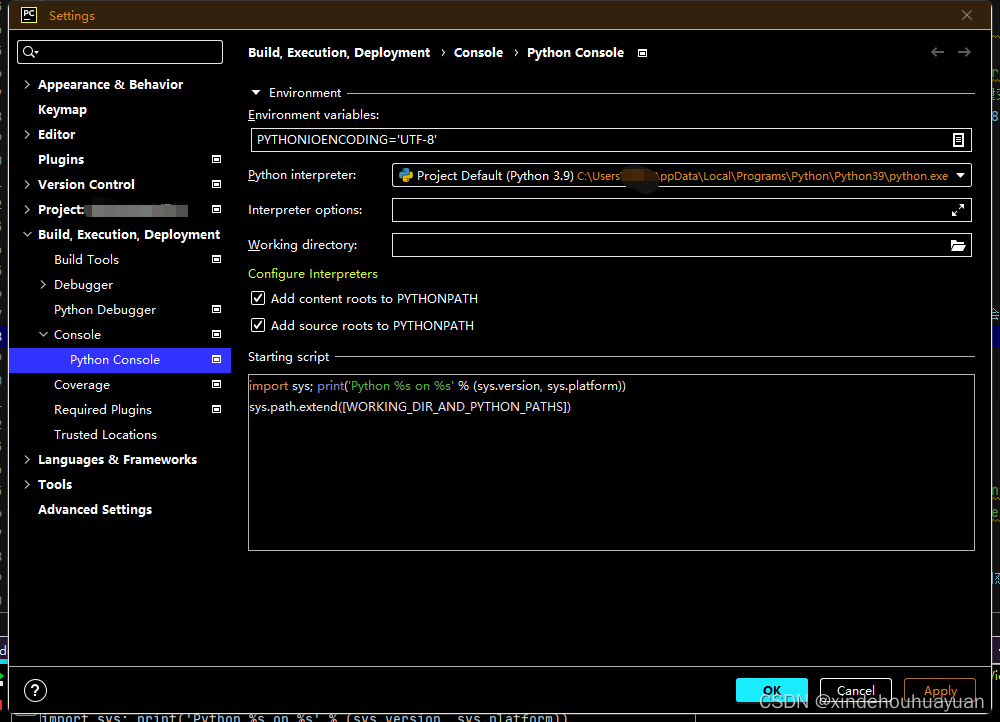This screenshot has width=1000, height=722.
Task: Open Build Tools settings
Action: 86,260
